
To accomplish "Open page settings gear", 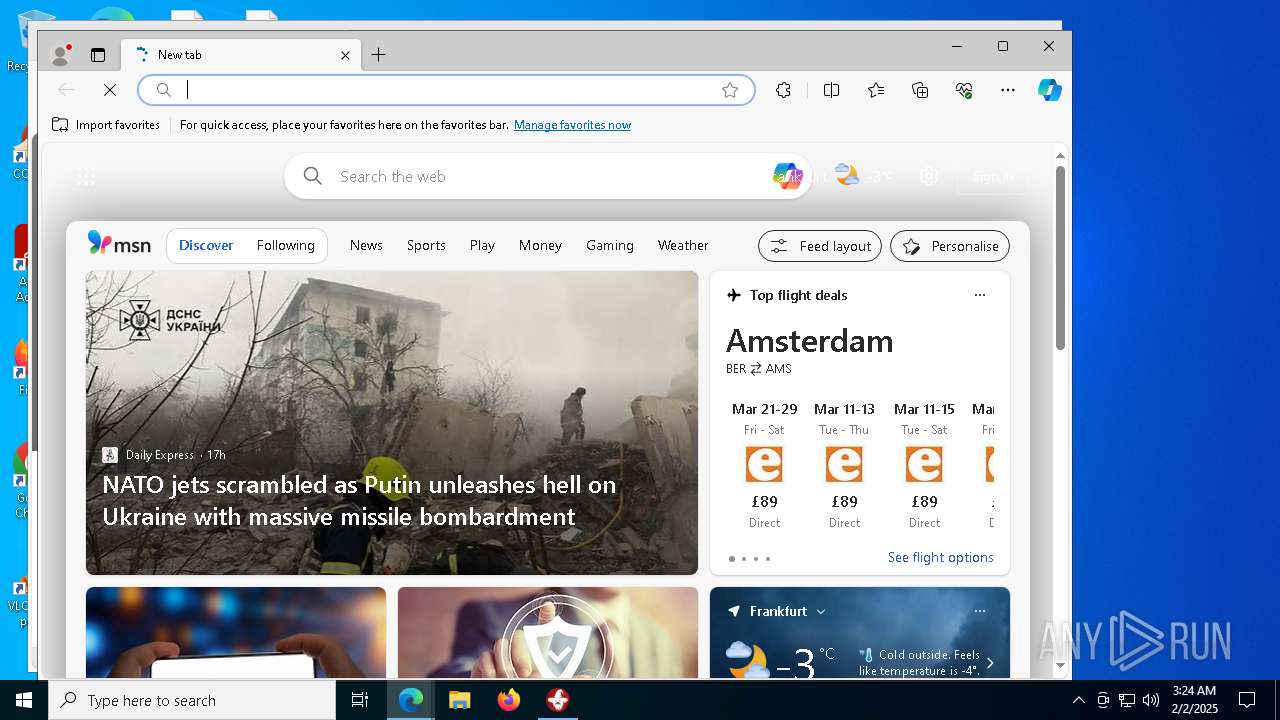I will (929, 176).
